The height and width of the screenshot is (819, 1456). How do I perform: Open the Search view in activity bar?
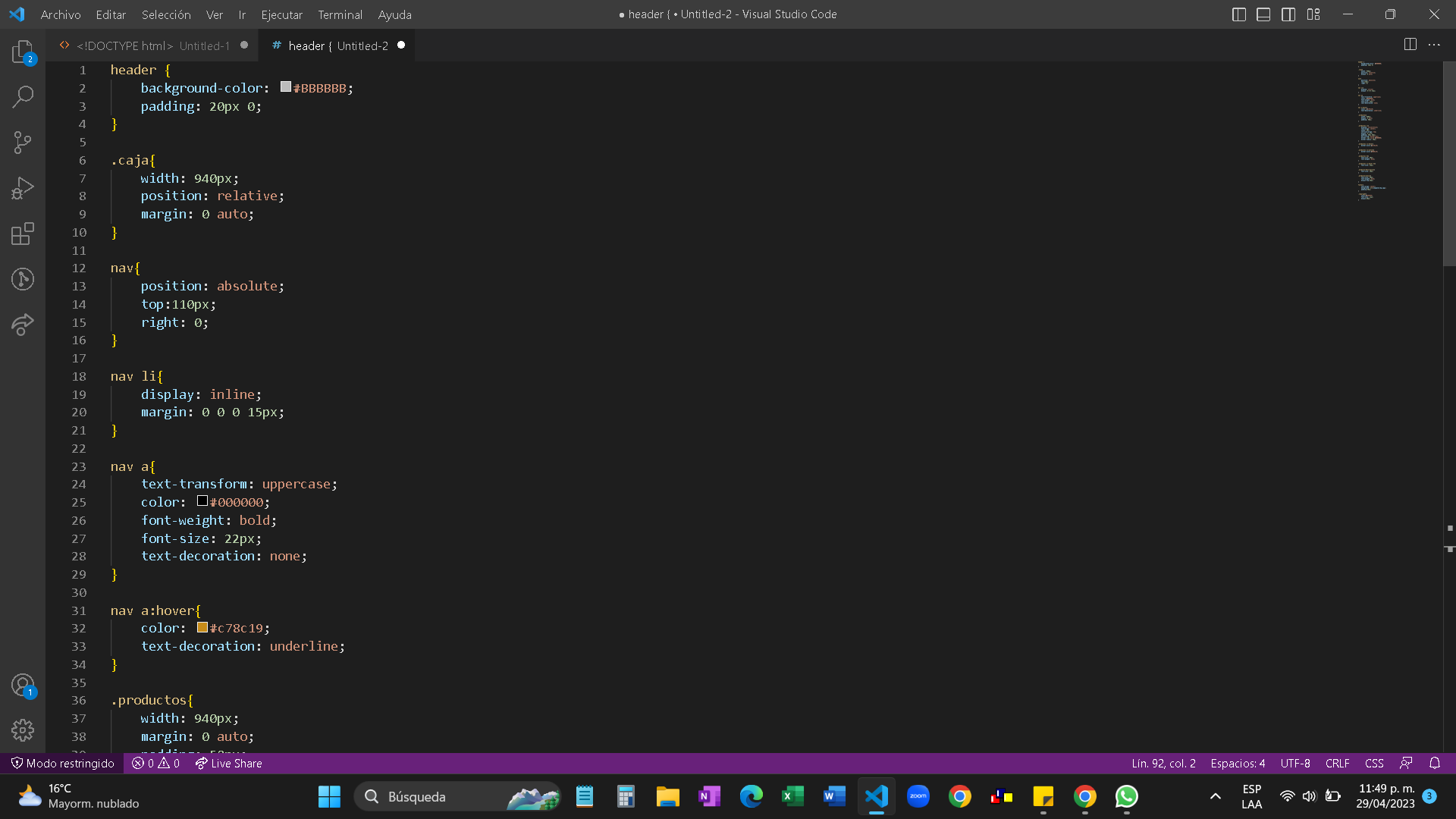[23, 97]
